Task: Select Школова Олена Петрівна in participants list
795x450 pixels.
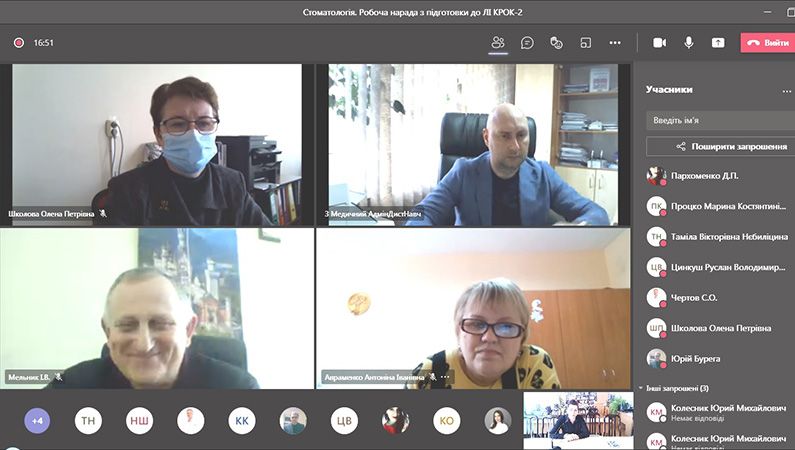Action: 720,328
